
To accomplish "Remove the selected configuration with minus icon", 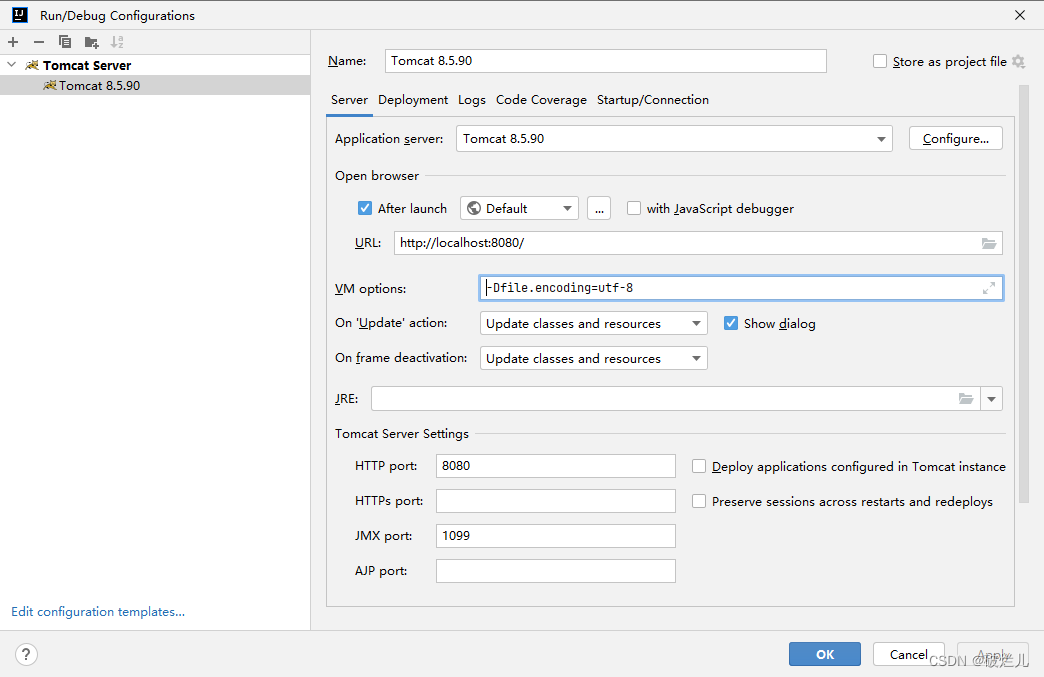I will click(39, 42).
